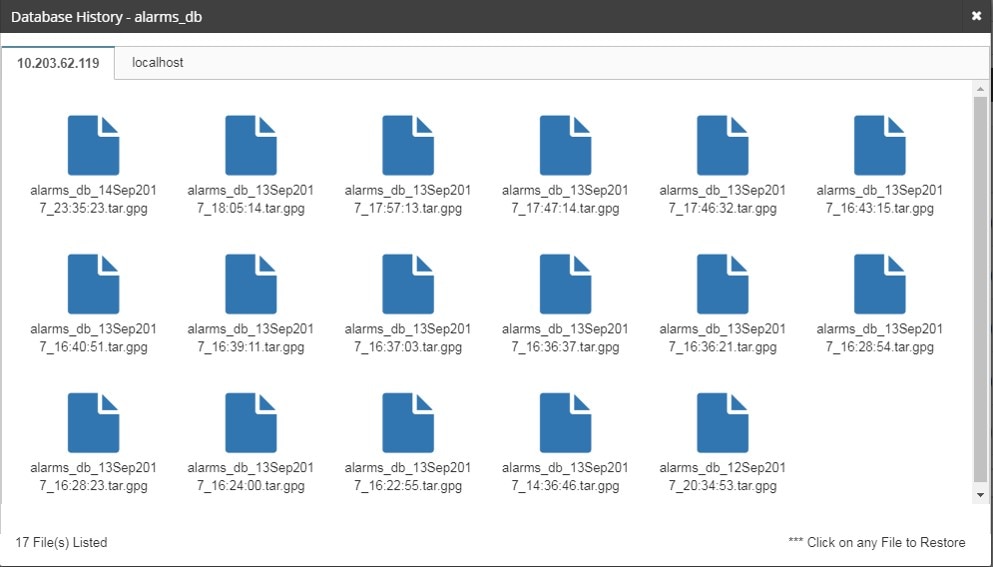The height and width of the screenshot is (567, 993).
Task: Click the scrollbar up arrow
Action: pos(980,89)
